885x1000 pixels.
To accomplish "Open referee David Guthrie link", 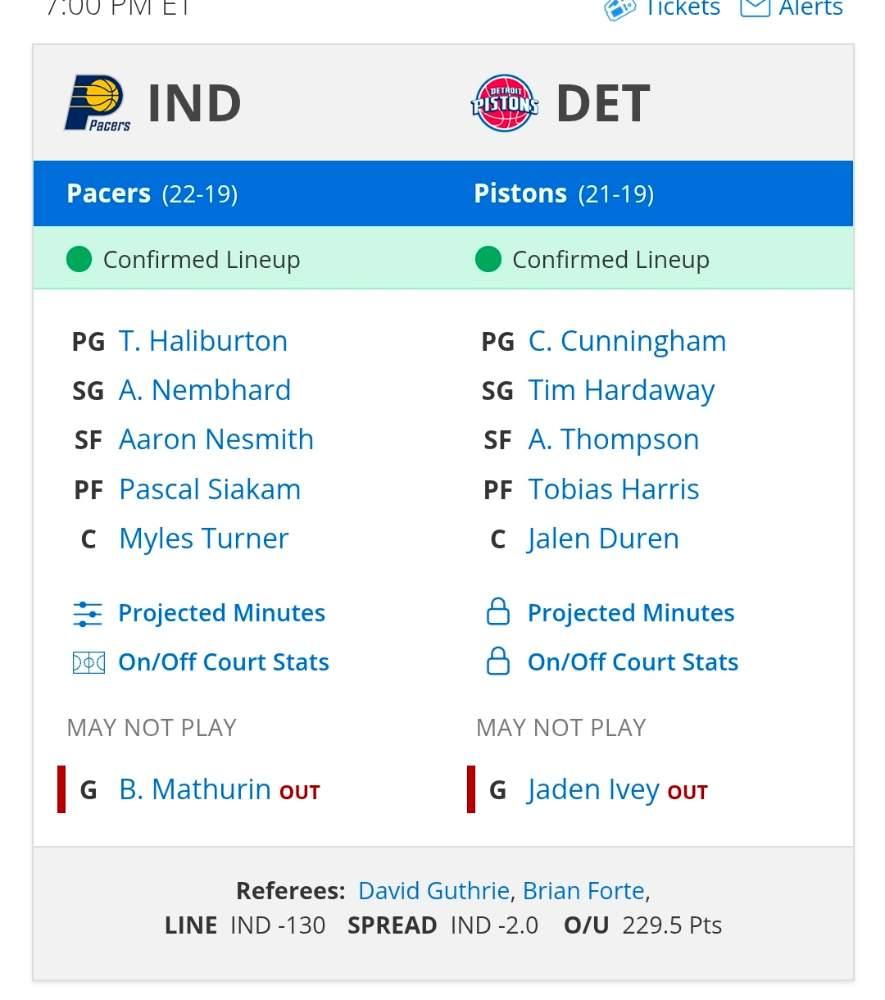I will pyautogui.click(x=433, y=890).
